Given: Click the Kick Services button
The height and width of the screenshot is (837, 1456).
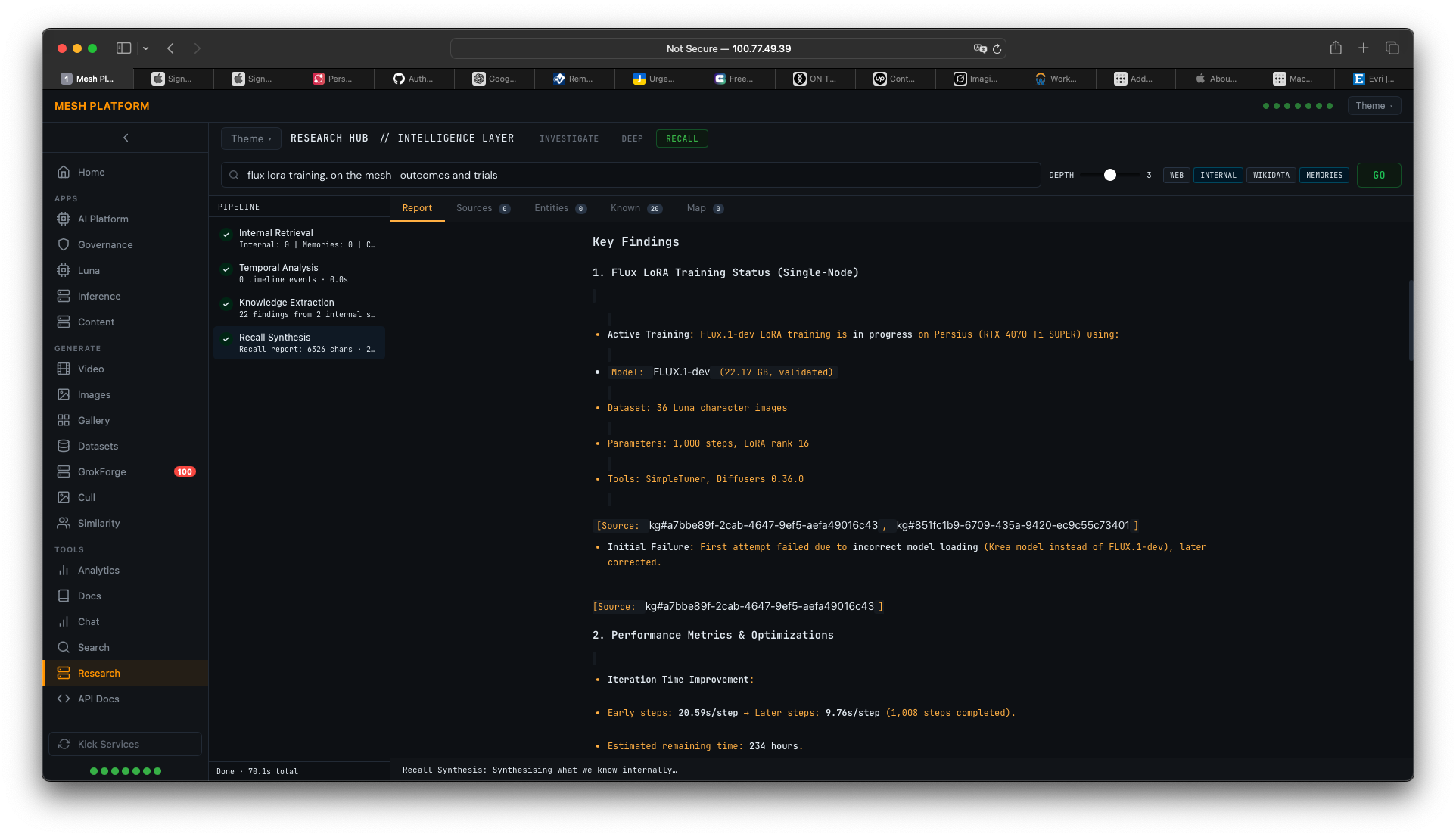Looking at the screenshot, I should click(x=124, y=744).
